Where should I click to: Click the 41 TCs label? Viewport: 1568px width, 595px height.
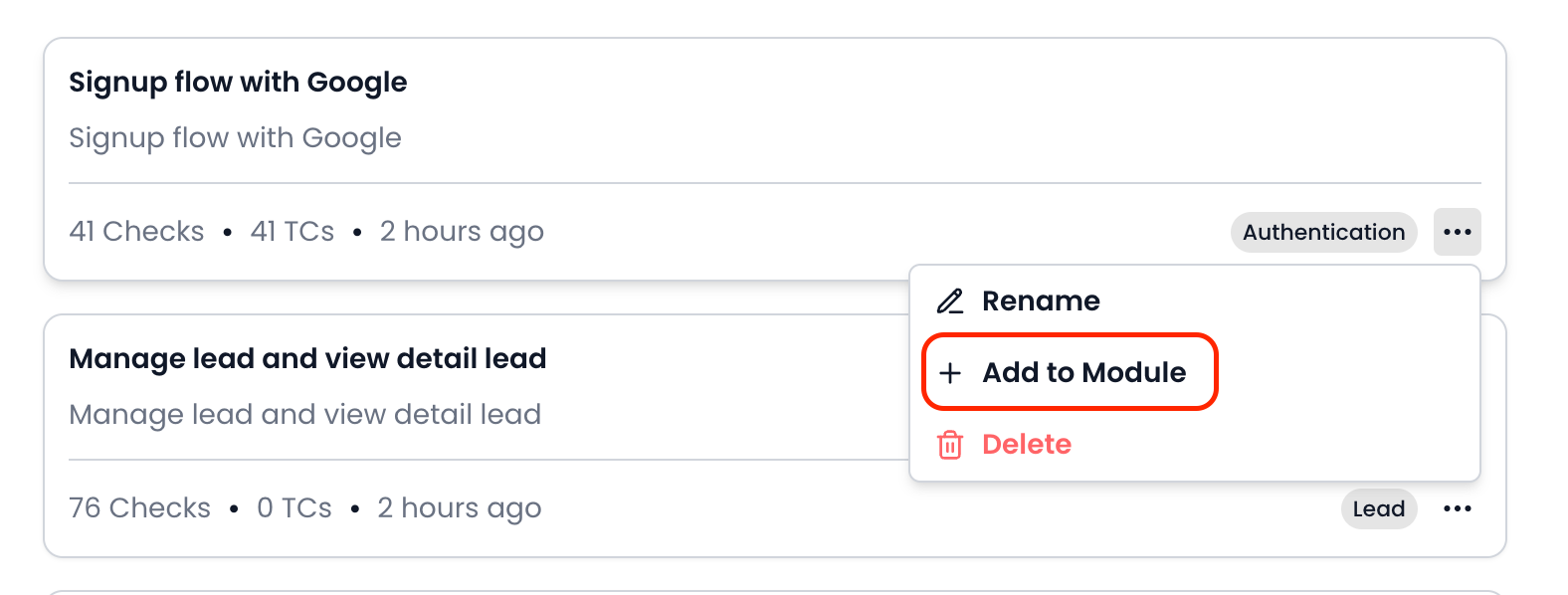point(293,231)
